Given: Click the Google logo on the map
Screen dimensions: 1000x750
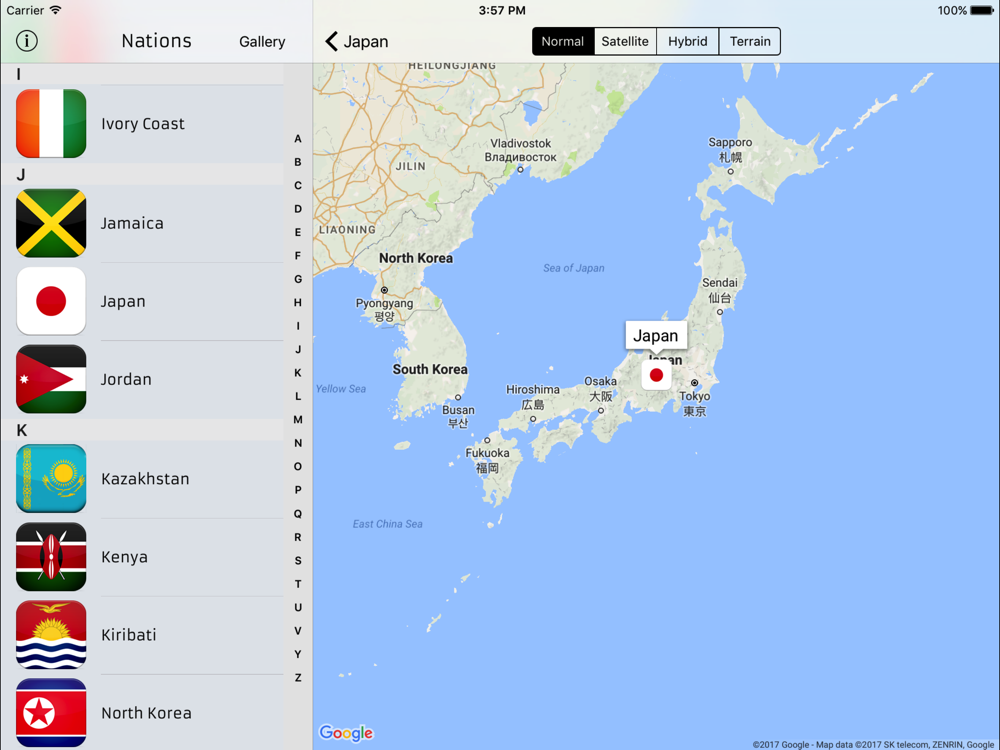Looking at the screenshot, I should pos(346,733).
